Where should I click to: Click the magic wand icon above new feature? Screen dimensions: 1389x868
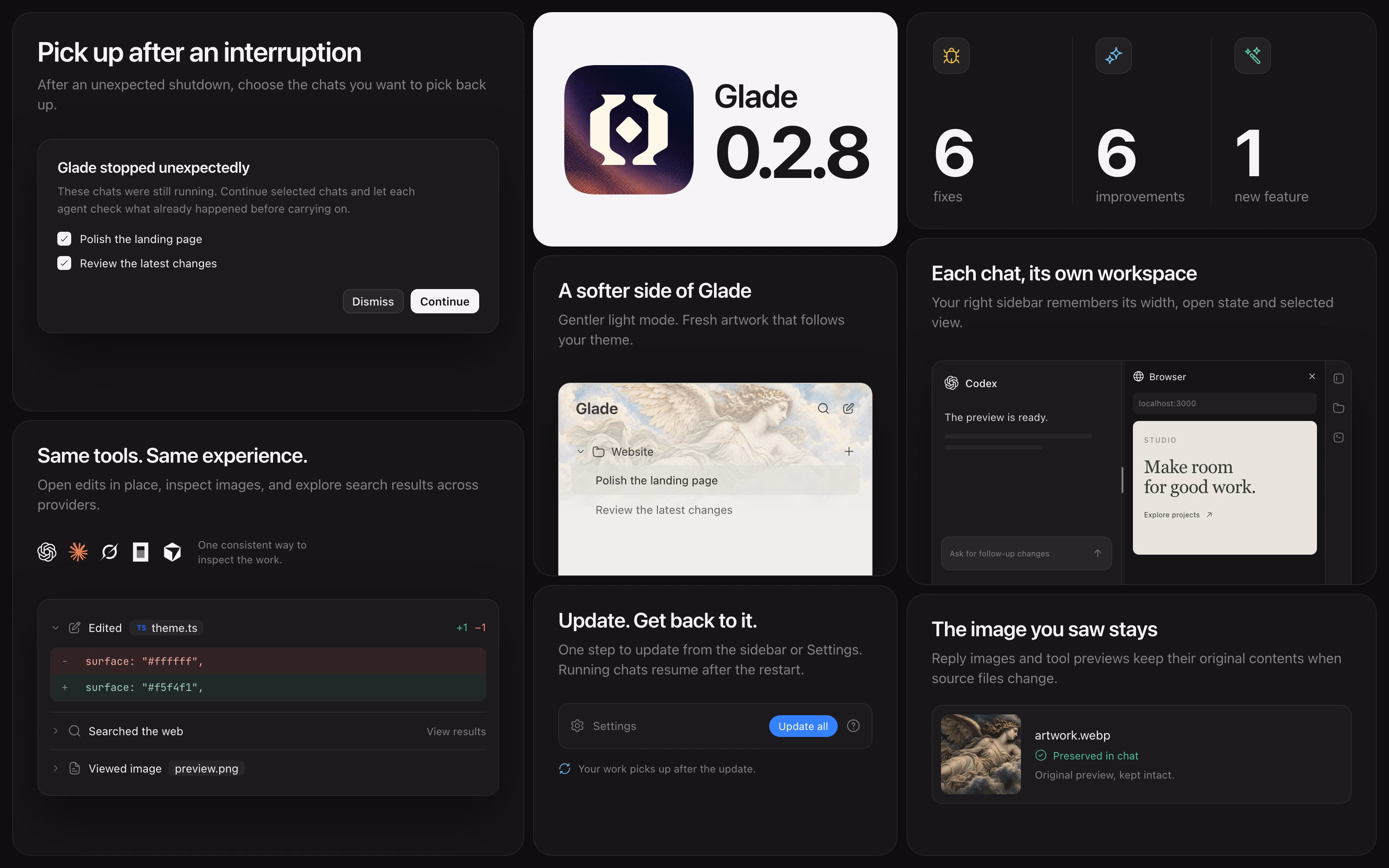pyautogui.click(x=1252, y=56)
